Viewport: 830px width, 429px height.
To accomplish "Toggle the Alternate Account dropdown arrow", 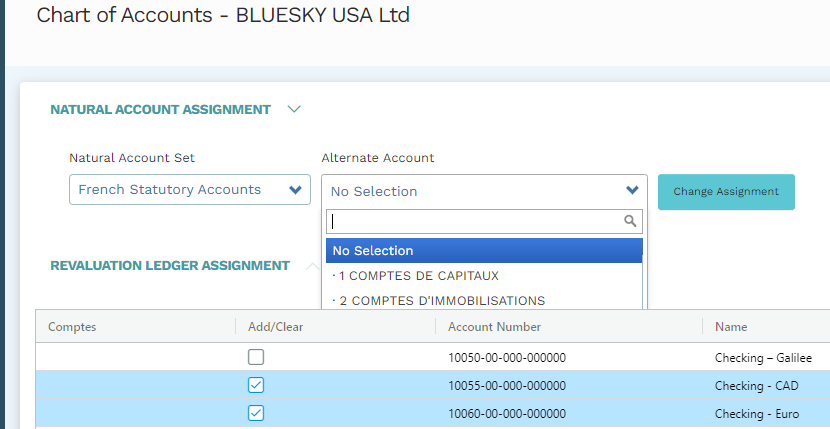I will click(632, 191).
